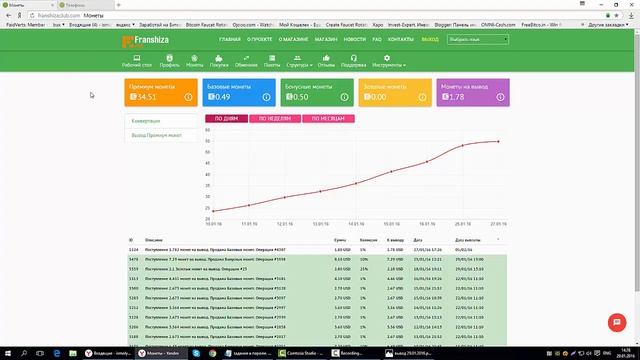Open the Профиль icon
Image resolution: width=640 pixels, height=360 pixels.
tap(169, 61)
